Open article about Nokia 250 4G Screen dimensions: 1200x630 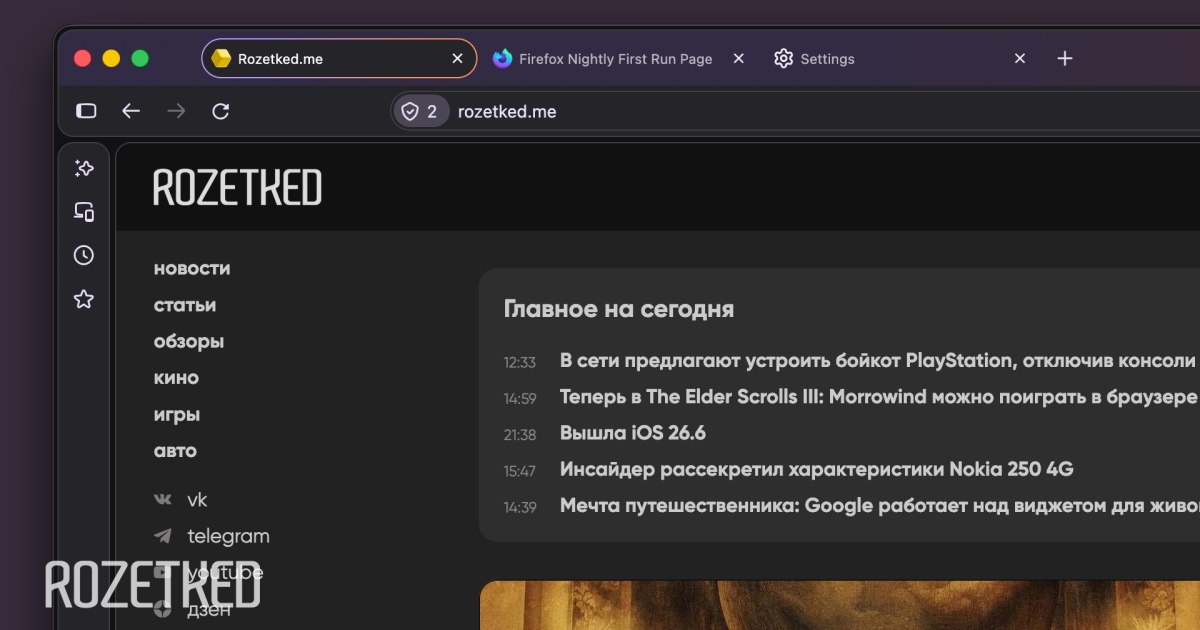[817, 469]
